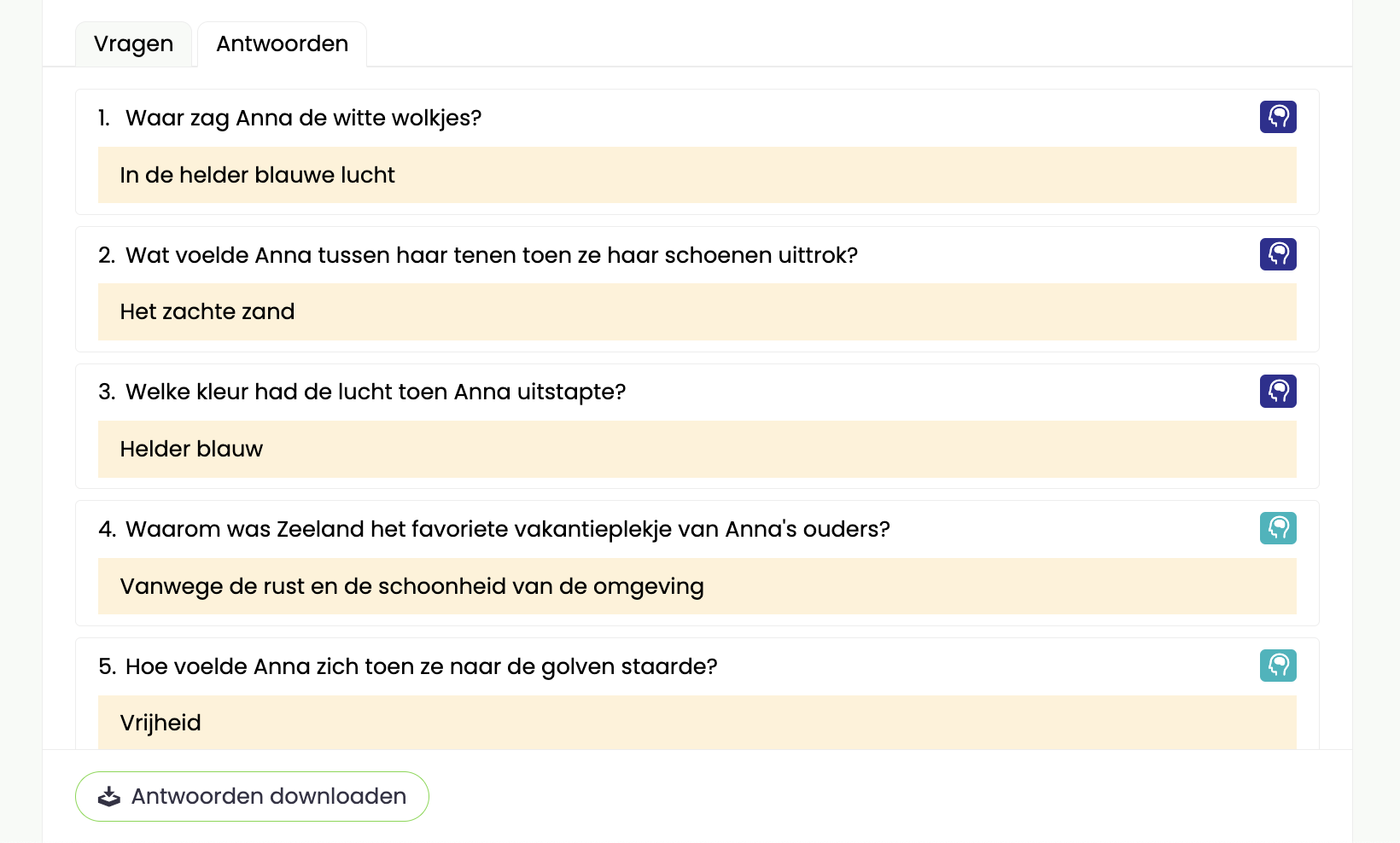1400x843 pixels.
Task: Select the Antwoorden tab
Action: [282, 44]
